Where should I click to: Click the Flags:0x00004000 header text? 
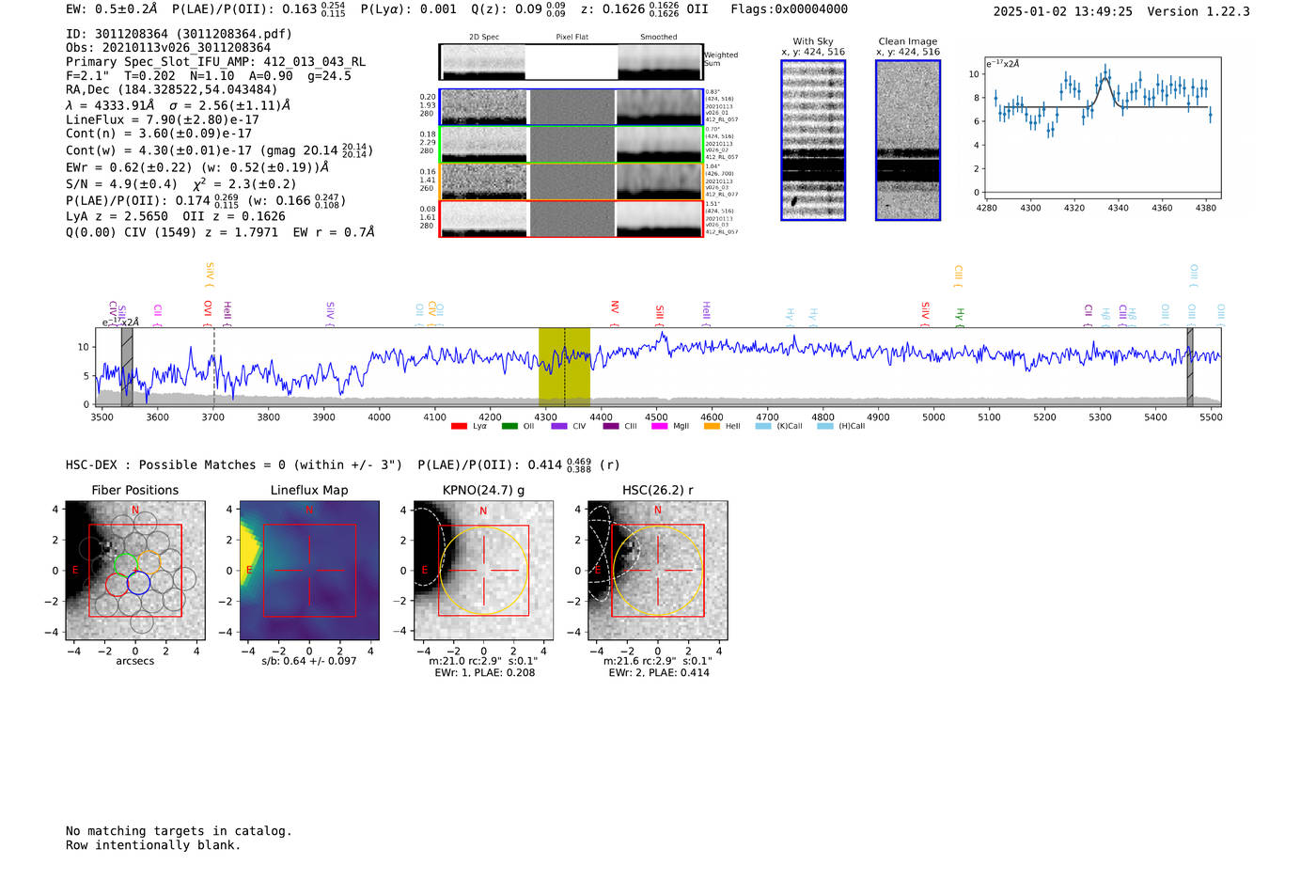pos(790,9)
